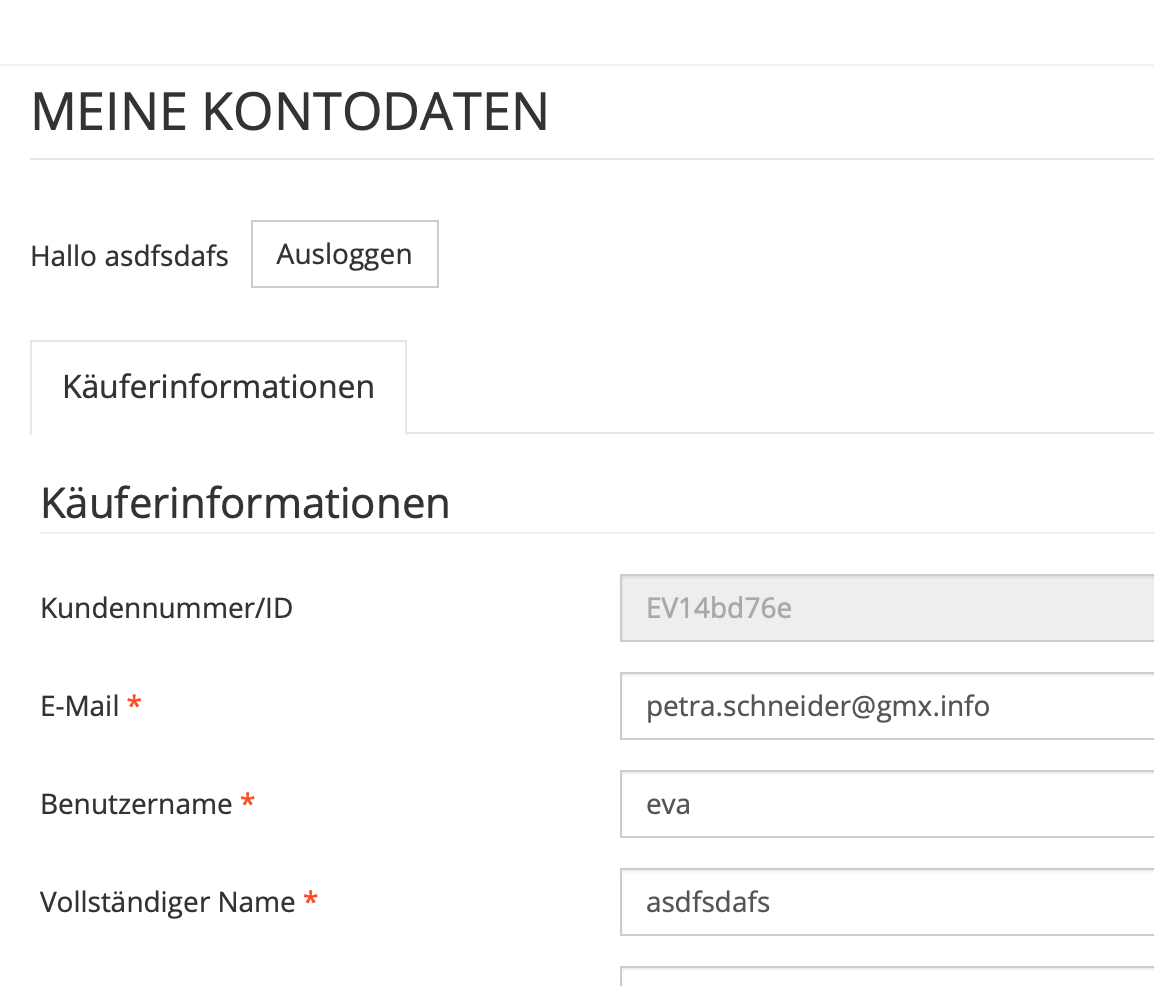Viewport: 1154px width, 986px height.
Task: Click empty tab strip right of Käuferinformationen tab
Action: (780, 390)
